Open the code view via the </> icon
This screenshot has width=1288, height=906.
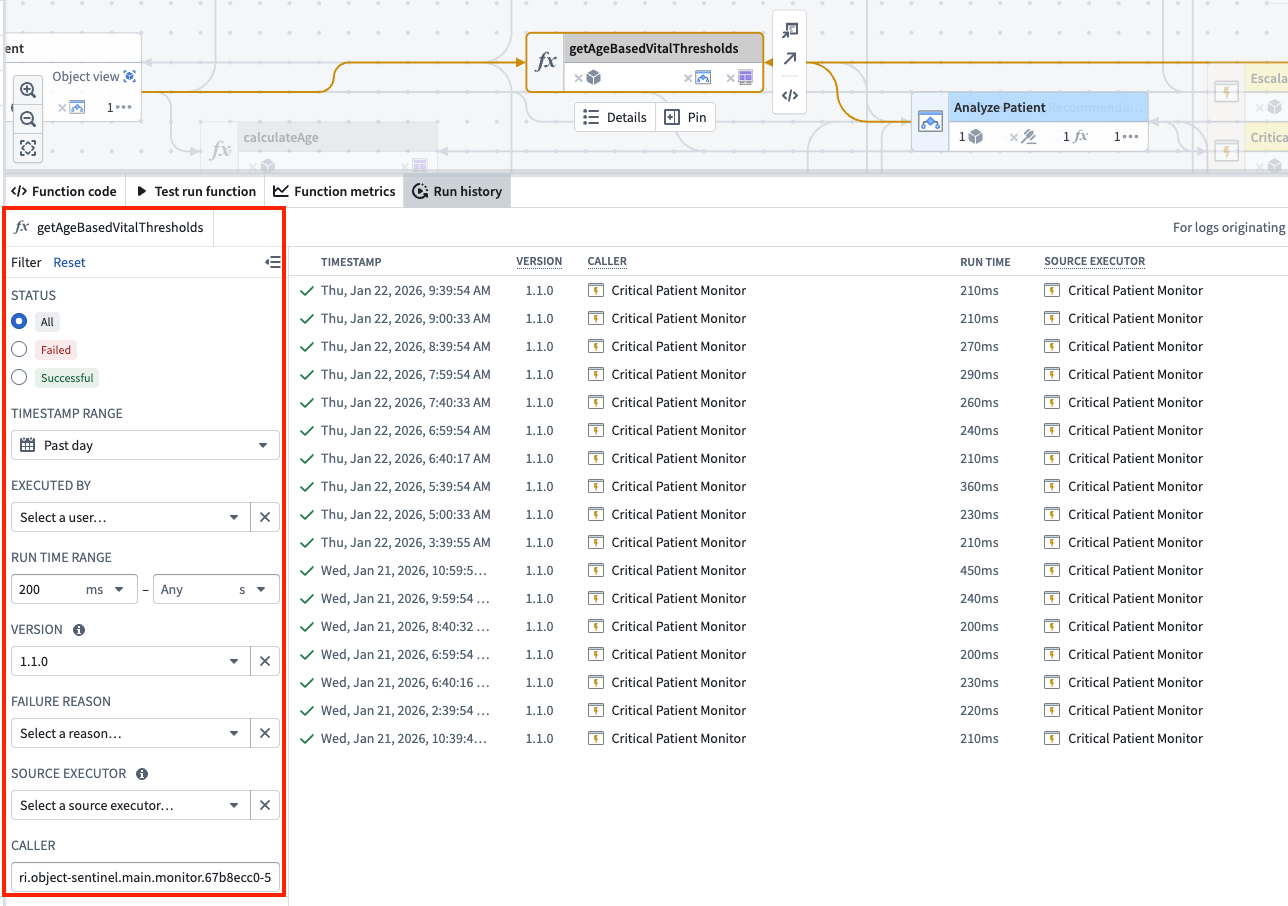point(789,96)
